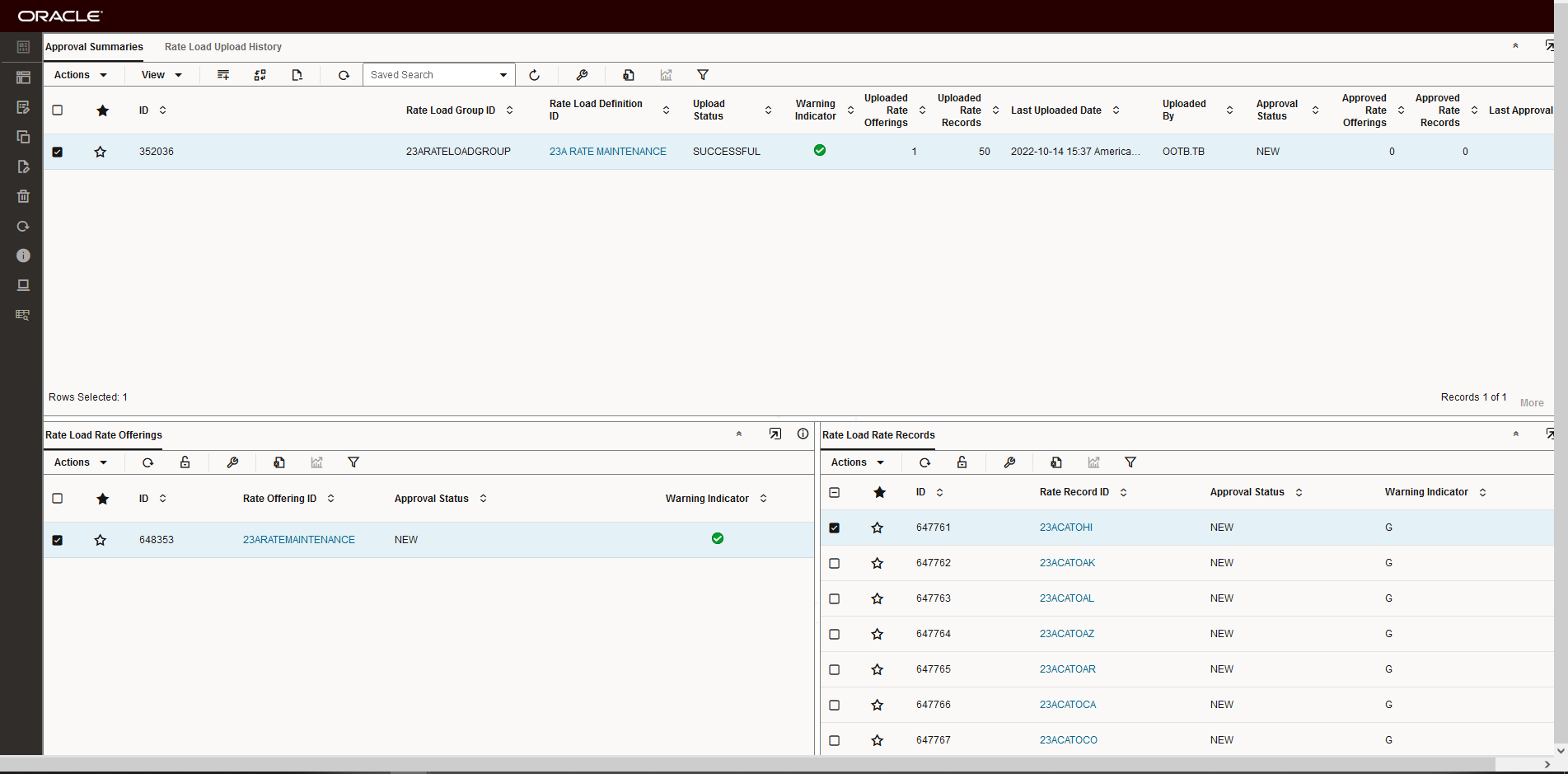Screen dimensions: 1568x774
Task: Sort by Last Uploaded Date column
Action: 1116,110
